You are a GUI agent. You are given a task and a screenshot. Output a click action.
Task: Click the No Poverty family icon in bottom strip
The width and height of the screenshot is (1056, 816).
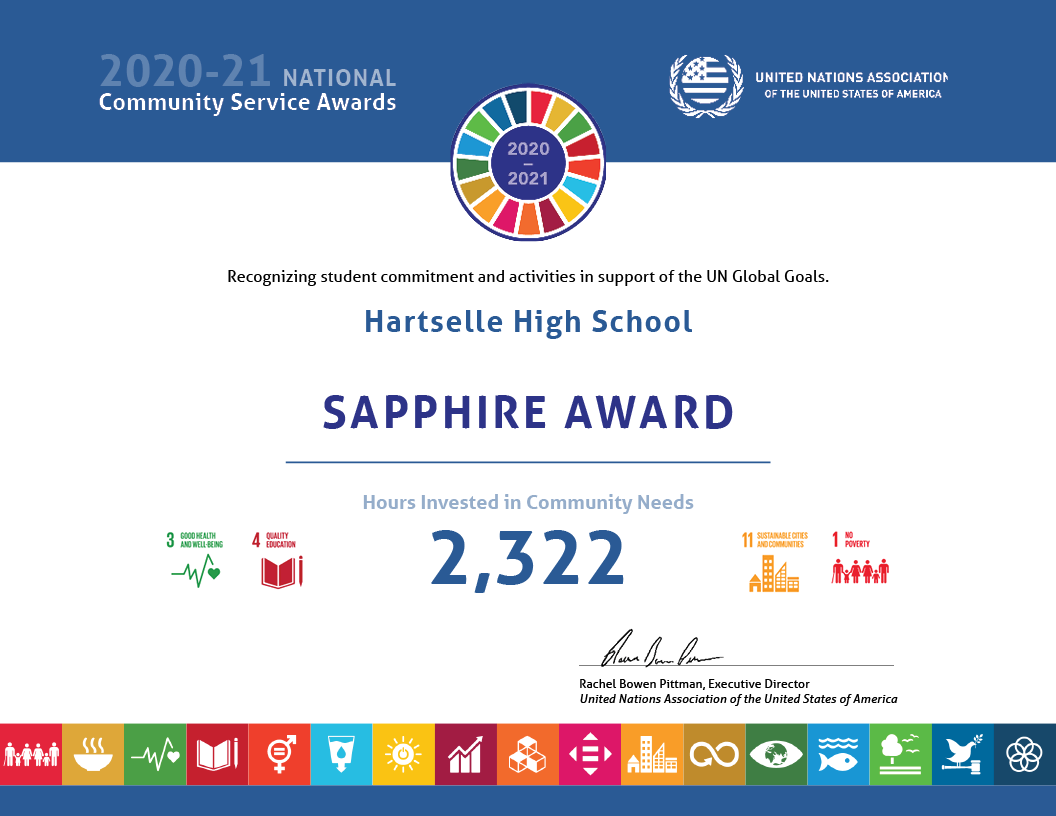pos(31,754)
